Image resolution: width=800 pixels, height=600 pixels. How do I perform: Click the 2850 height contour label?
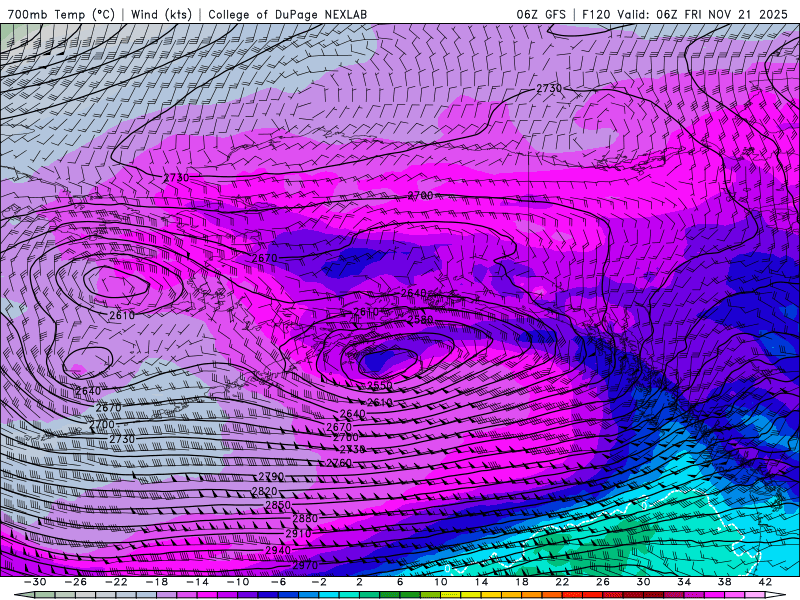coord(278,505)
